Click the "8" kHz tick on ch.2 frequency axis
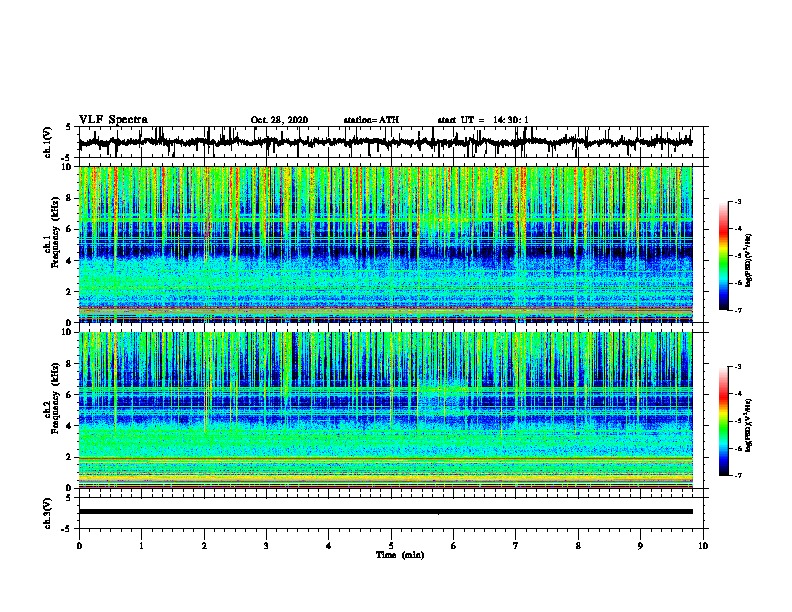The width and height of the screenshot is (792, 612). coord(71,364)
